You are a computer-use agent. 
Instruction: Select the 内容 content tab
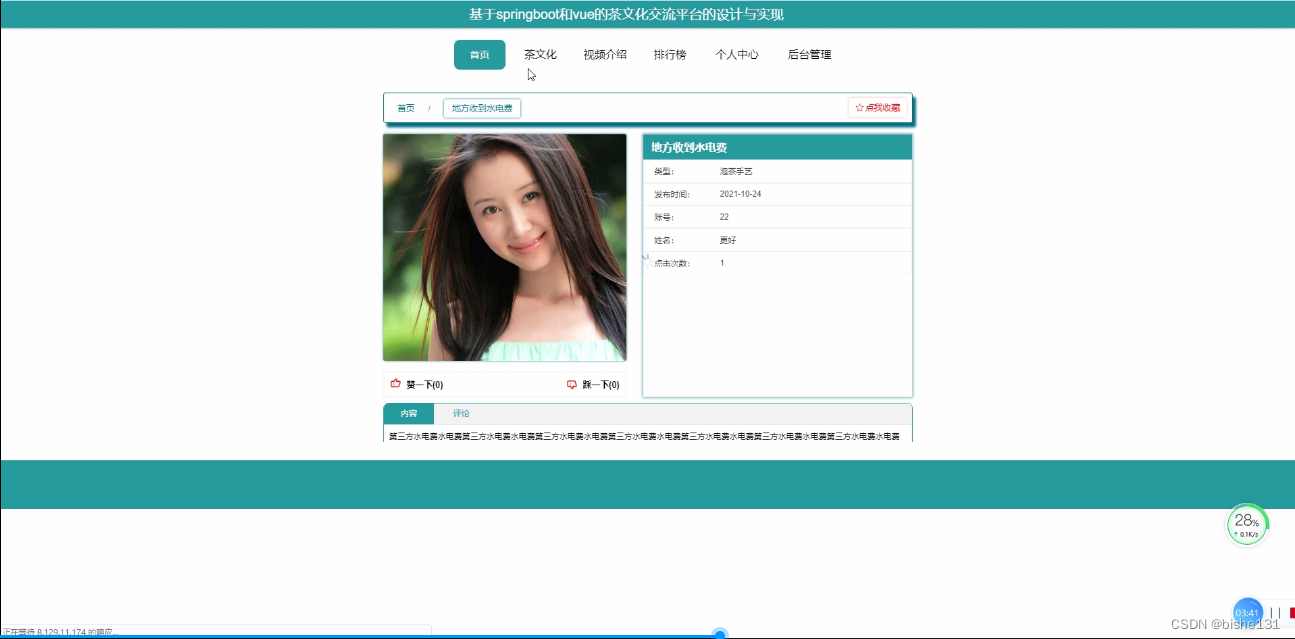(x=408, y=413)
